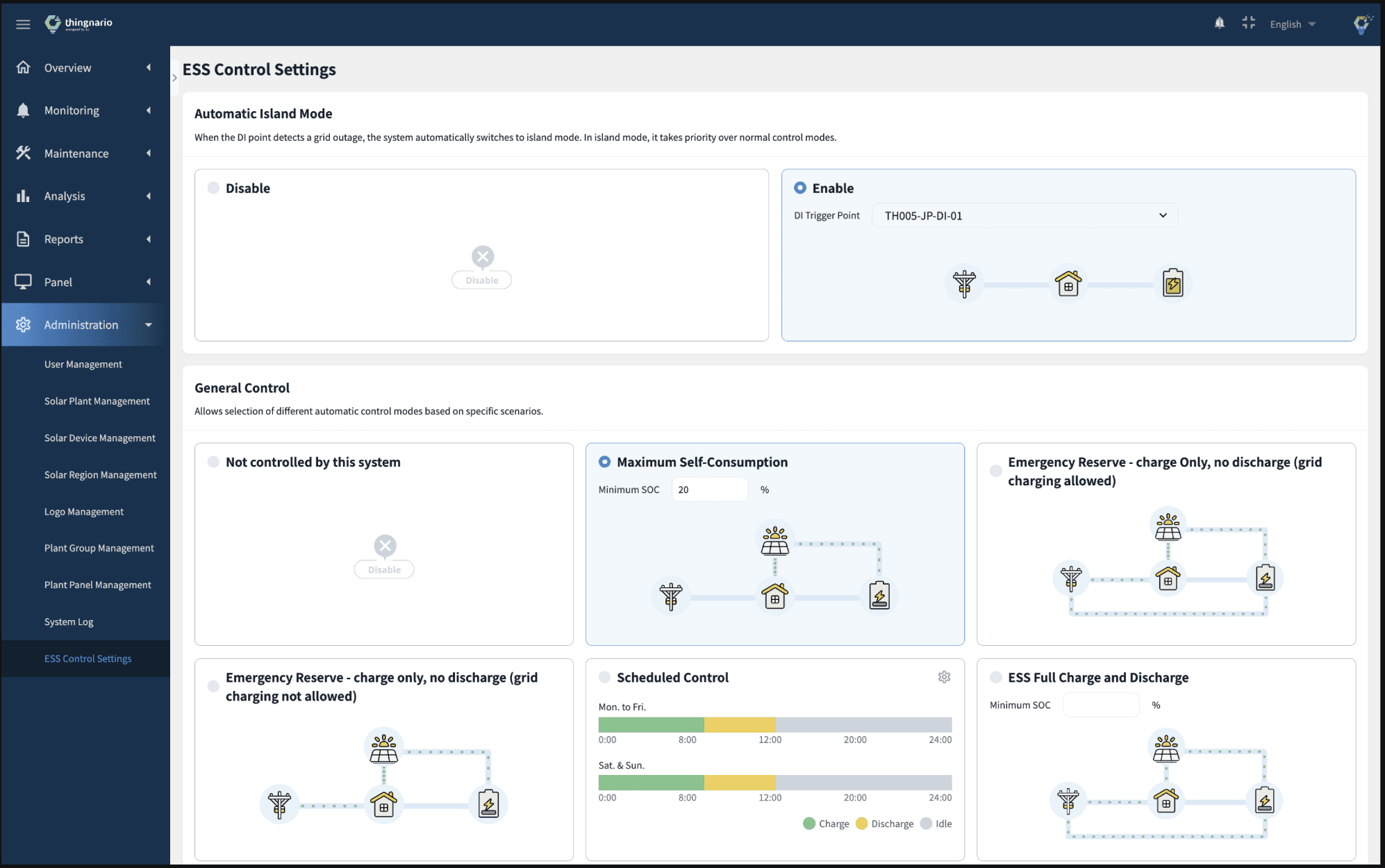Open Solar Plant Management link

tap(97, 401)
